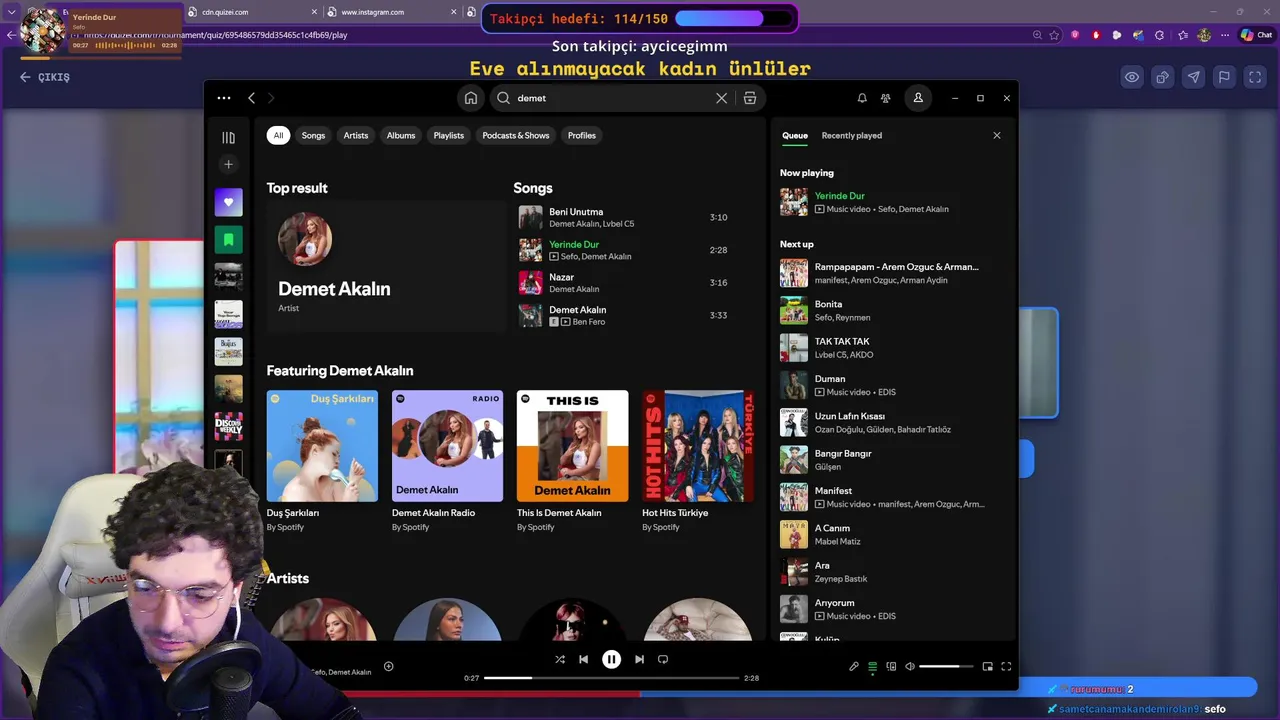
Task: Bookmark page with star icon
Action: coord(1054,35)
